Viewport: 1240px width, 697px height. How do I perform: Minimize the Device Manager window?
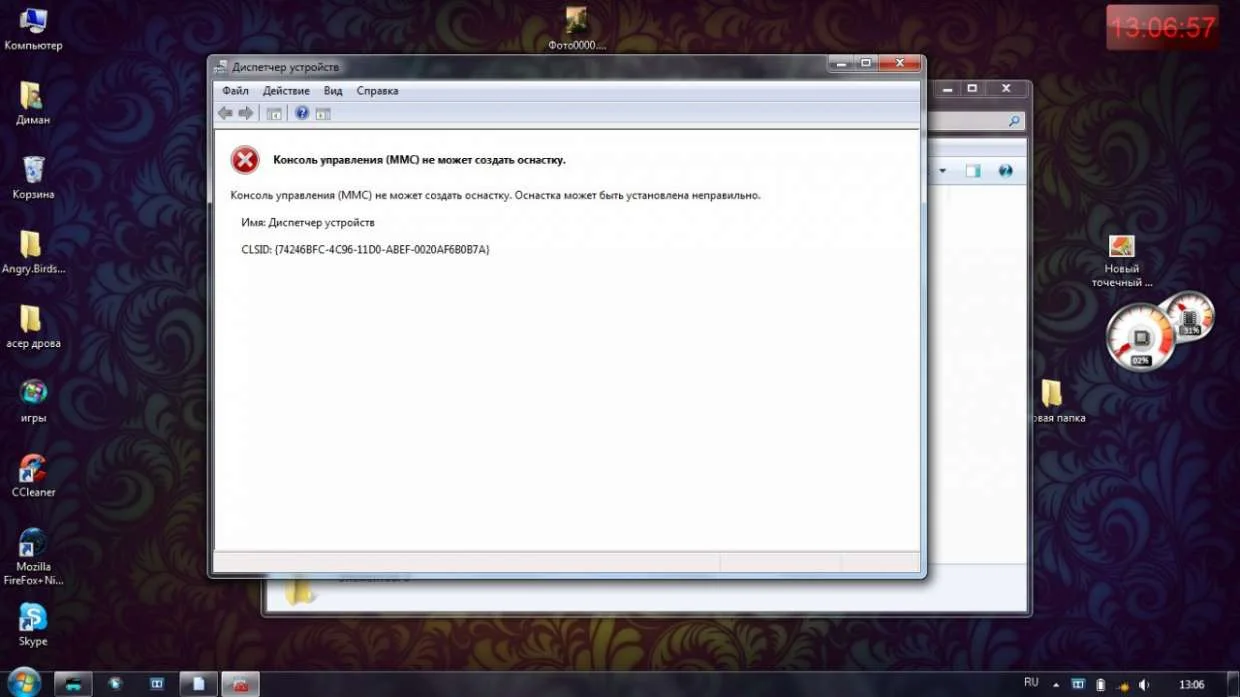click(x=840, y=63)
